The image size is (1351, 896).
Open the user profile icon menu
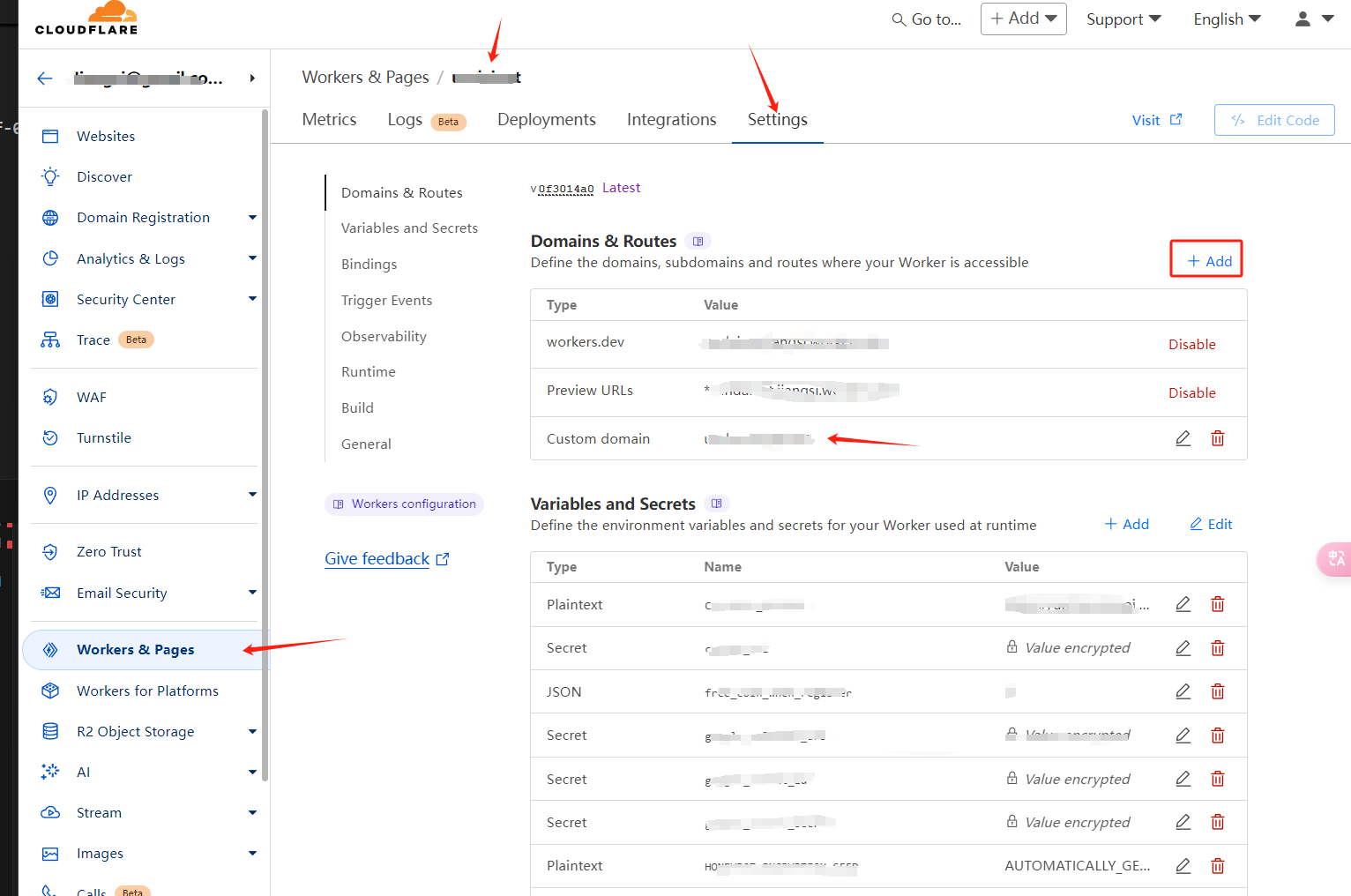[1314, 19]
